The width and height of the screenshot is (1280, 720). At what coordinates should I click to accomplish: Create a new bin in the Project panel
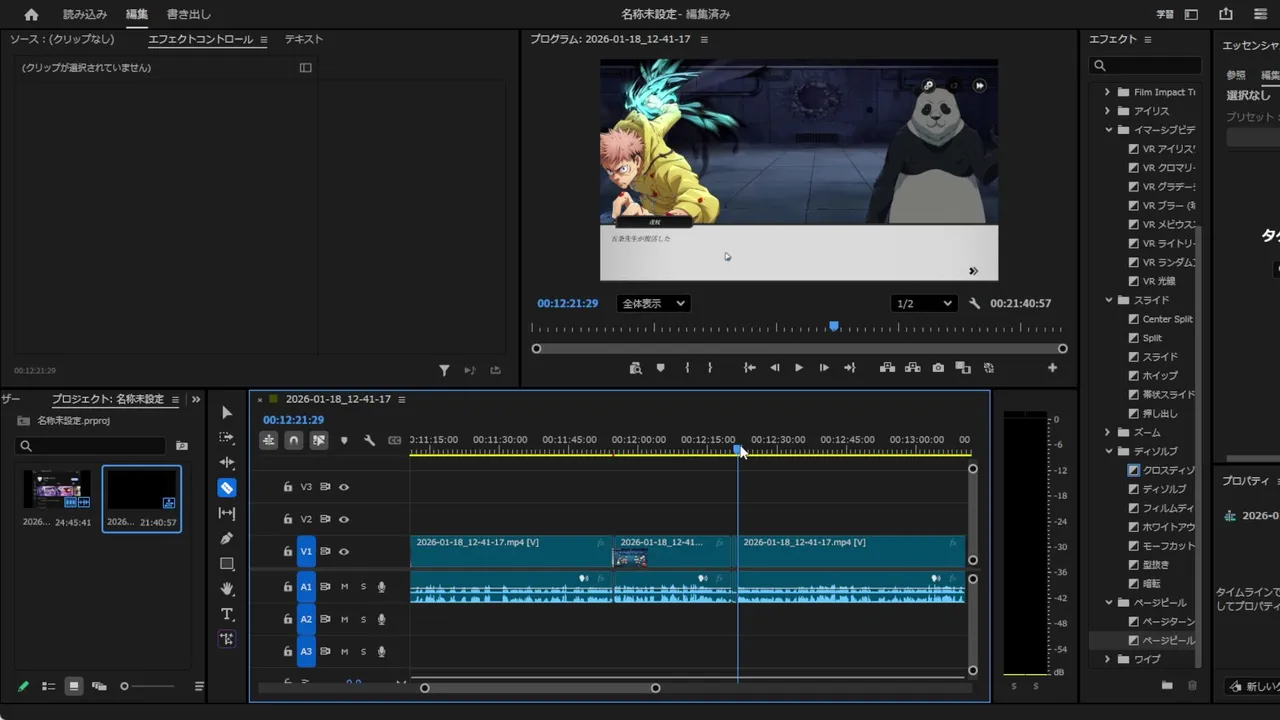(x=182, y=446)
